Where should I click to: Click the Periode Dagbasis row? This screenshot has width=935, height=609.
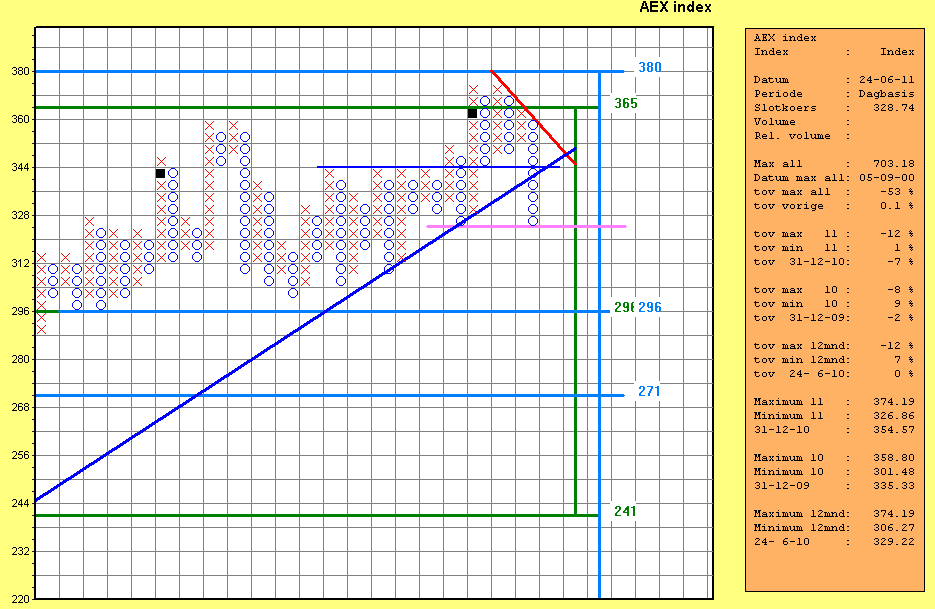point(833,93)
